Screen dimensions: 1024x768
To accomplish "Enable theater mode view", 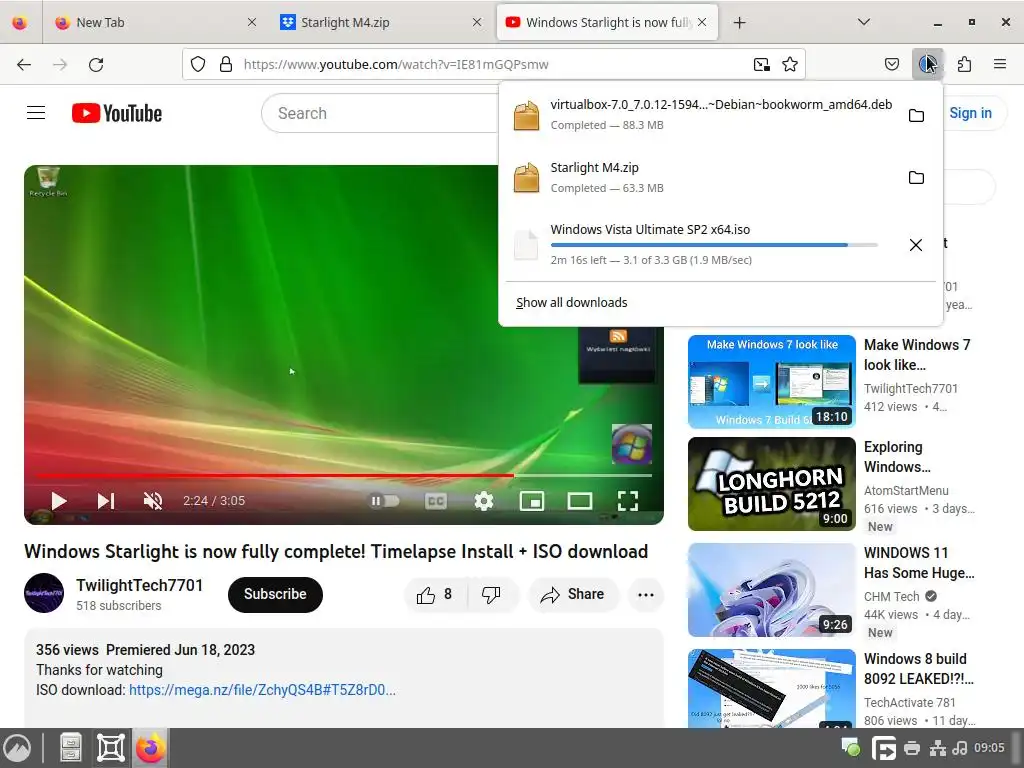I will [579, 501].
